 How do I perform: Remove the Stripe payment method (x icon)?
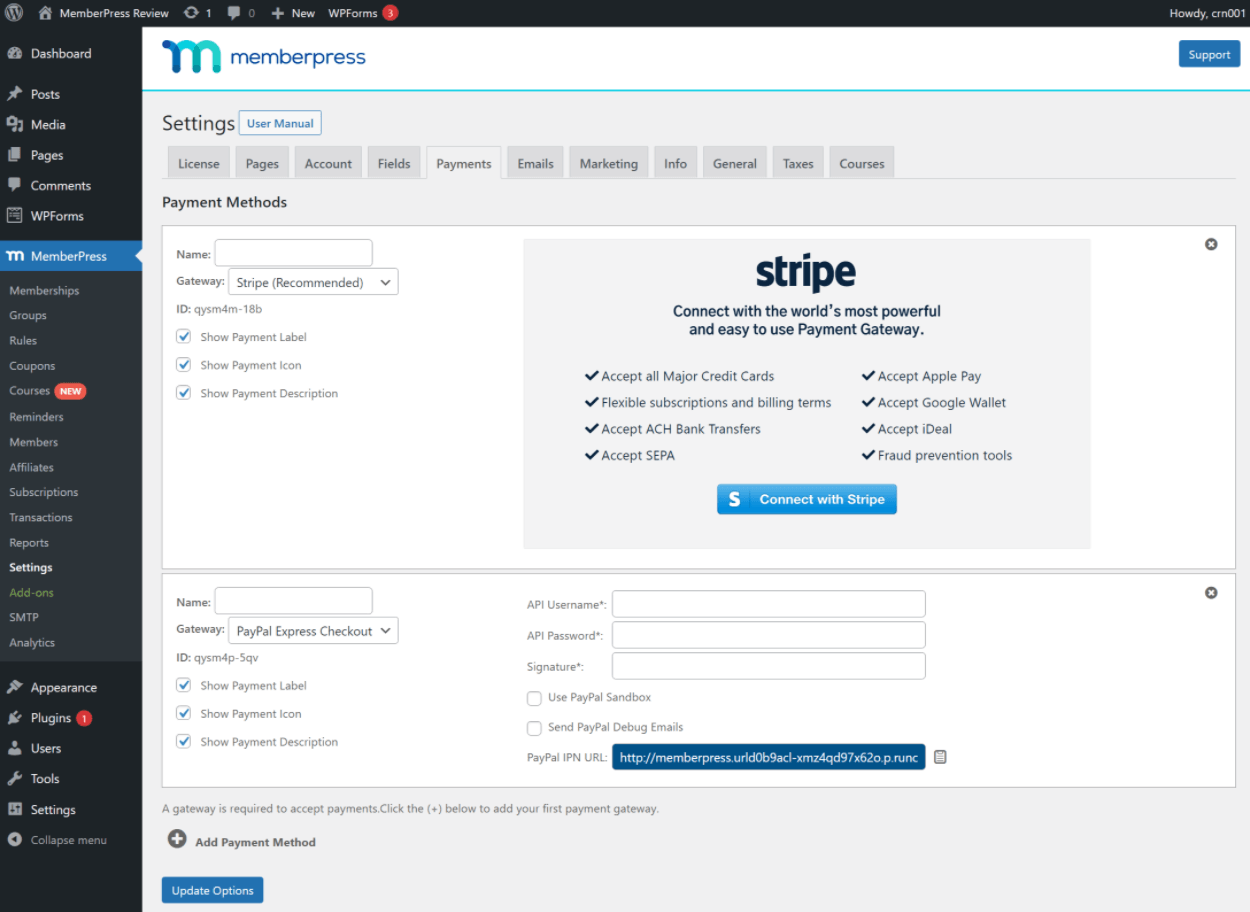coord(1211,244)
